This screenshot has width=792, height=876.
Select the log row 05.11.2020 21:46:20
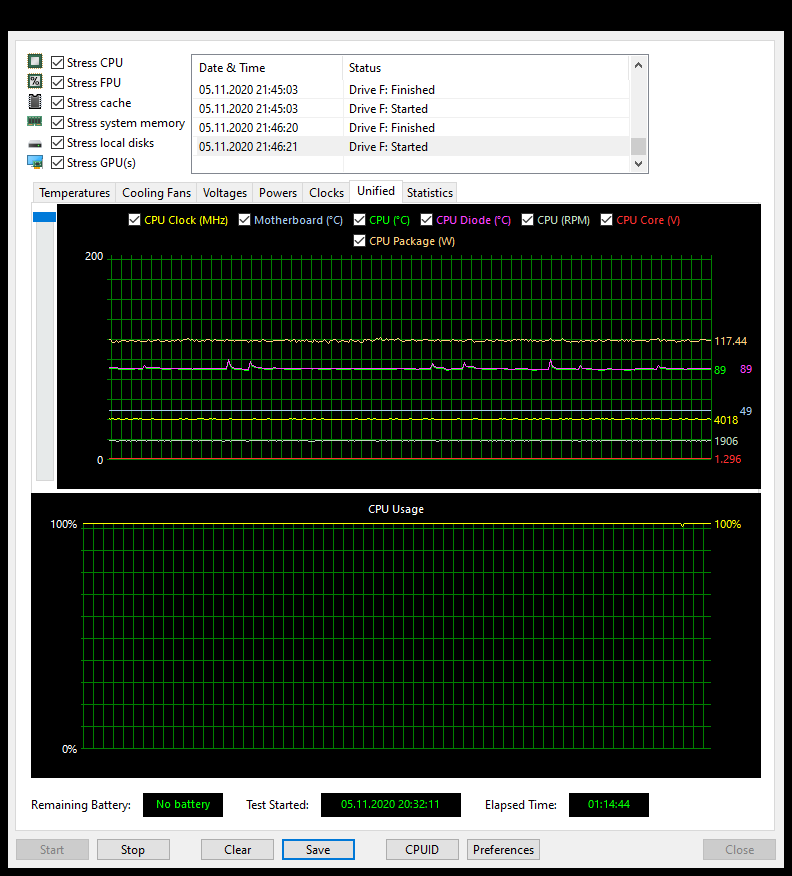click(x=412, y=127)
